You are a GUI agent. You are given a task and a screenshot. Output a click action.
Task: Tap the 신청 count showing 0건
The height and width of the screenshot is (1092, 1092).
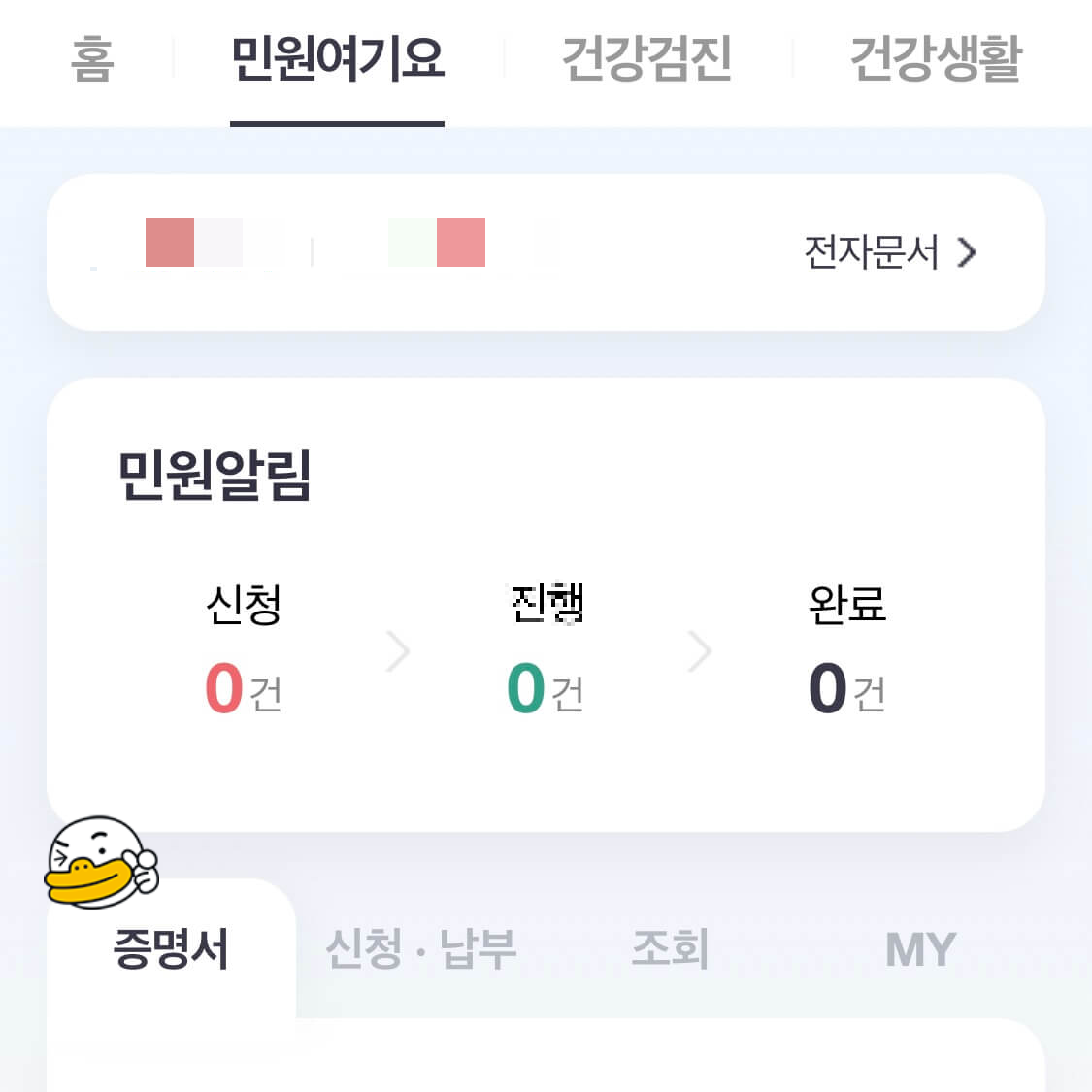(x=244, y=689)
